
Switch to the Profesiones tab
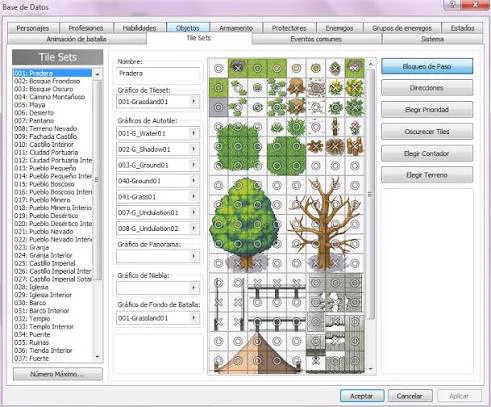(x=86, y=28)
